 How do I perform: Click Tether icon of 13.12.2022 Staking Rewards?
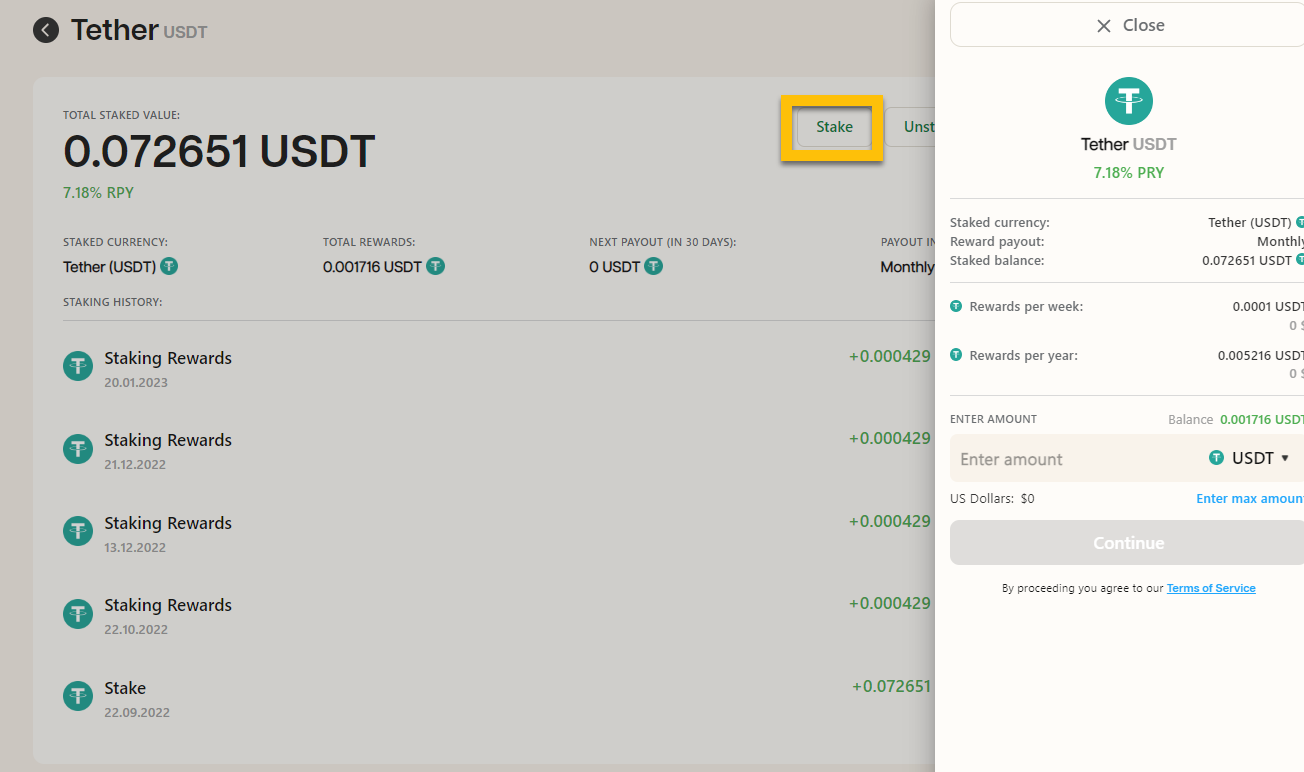pos(78,532)
